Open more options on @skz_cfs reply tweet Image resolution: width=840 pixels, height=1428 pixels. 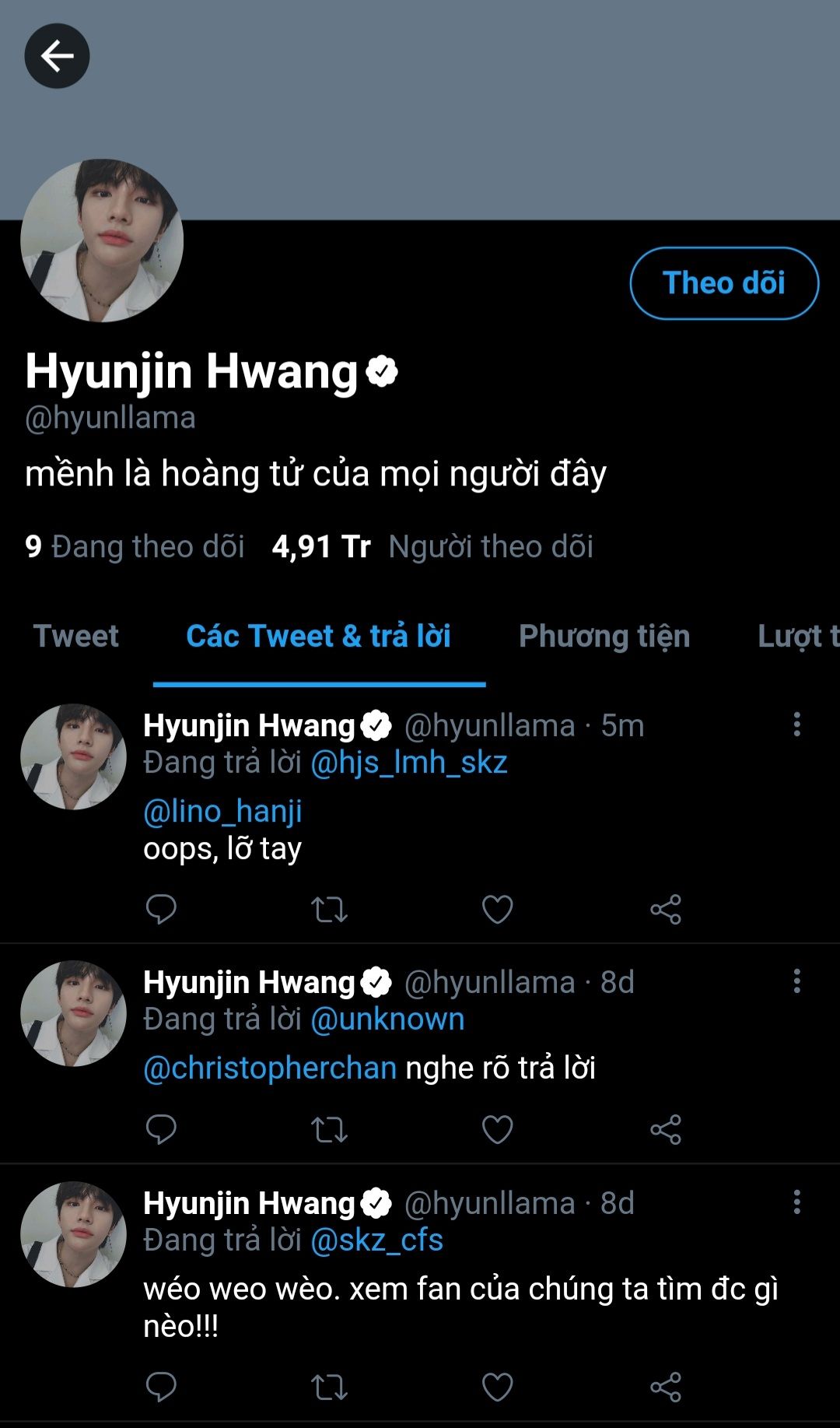point(796,1202)
